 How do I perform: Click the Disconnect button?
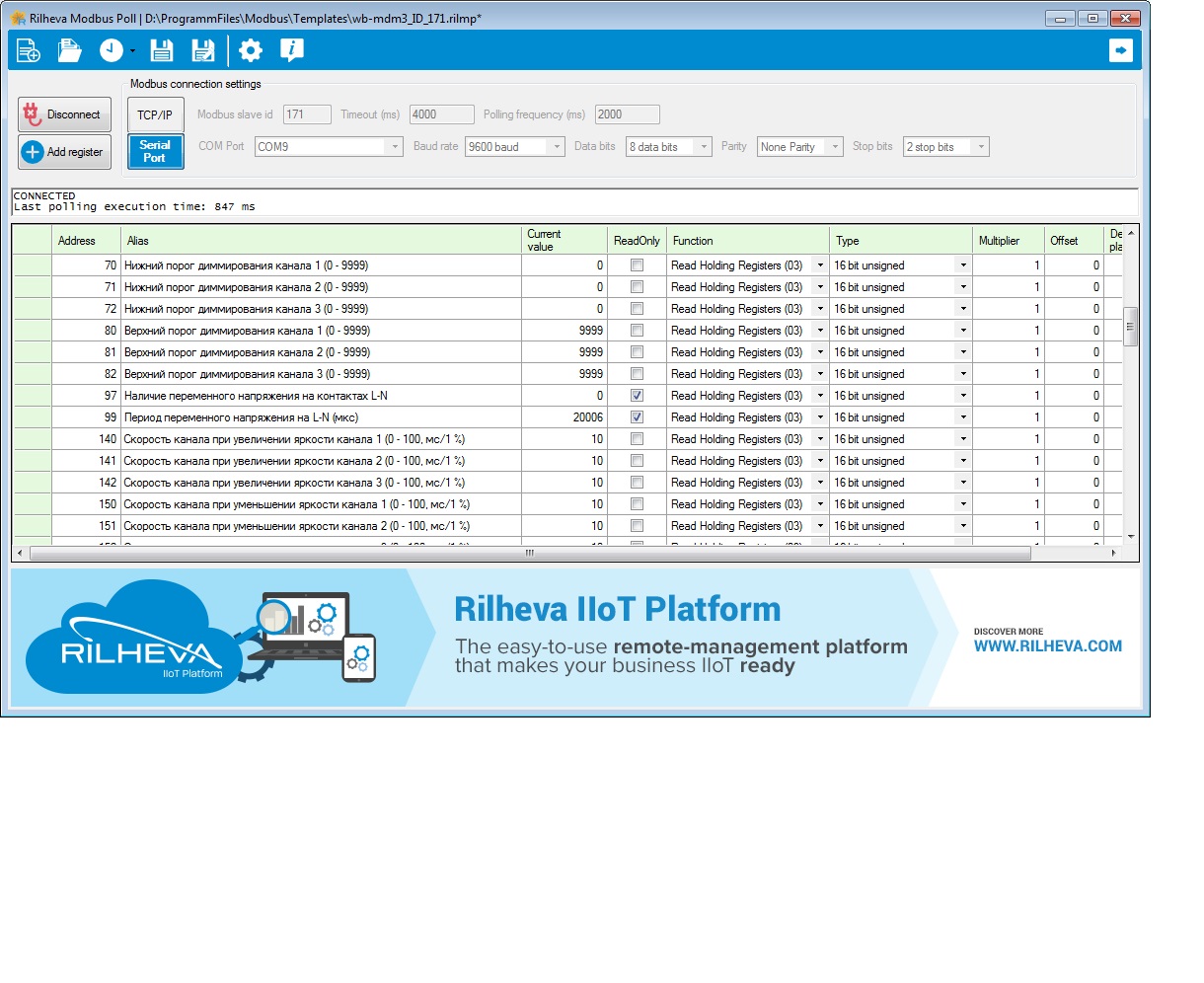(x=64, y=114)
